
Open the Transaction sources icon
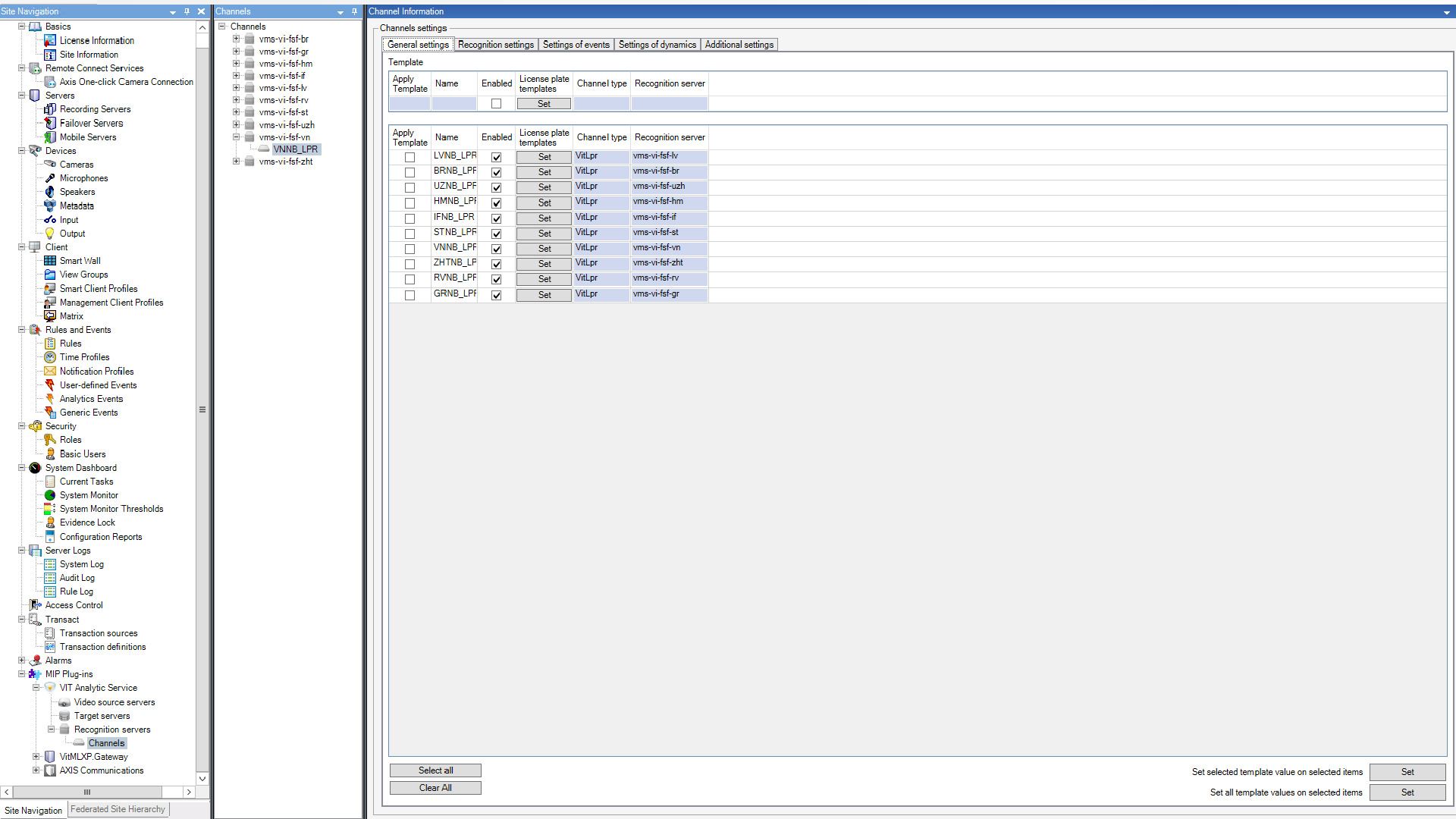[x=50, y=633]
